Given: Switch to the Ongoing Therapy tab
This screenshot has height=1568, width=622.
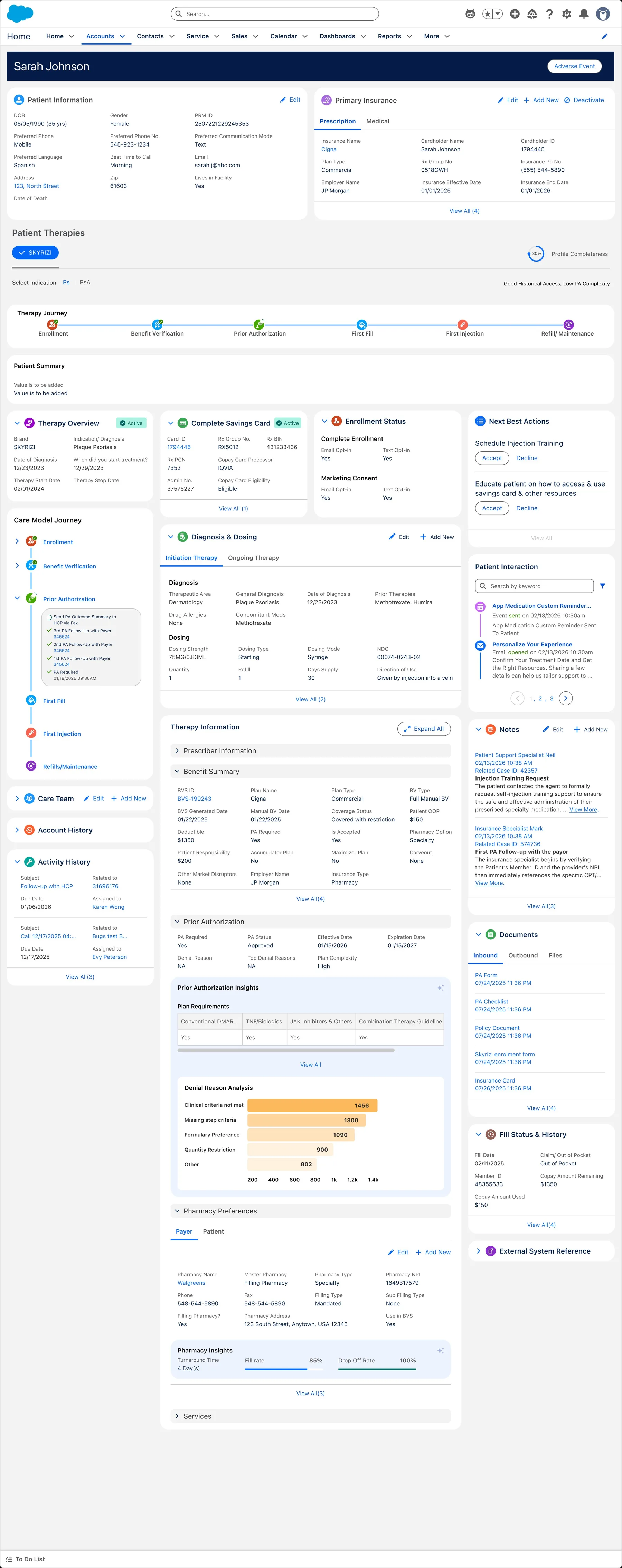Looking at the screenshot, I should [254, 558].
